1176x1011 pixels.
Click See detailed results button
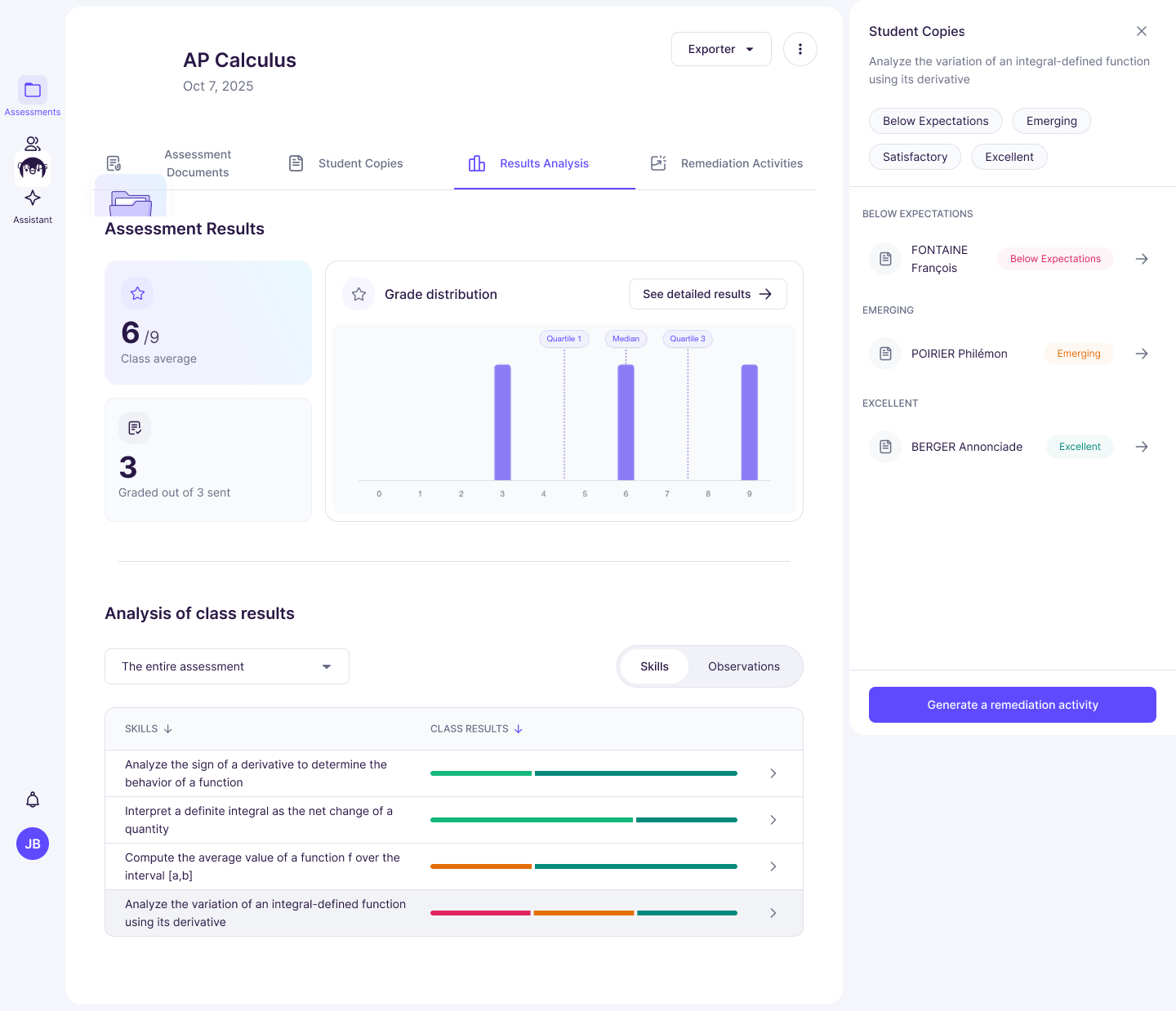[x=708, y=294]
